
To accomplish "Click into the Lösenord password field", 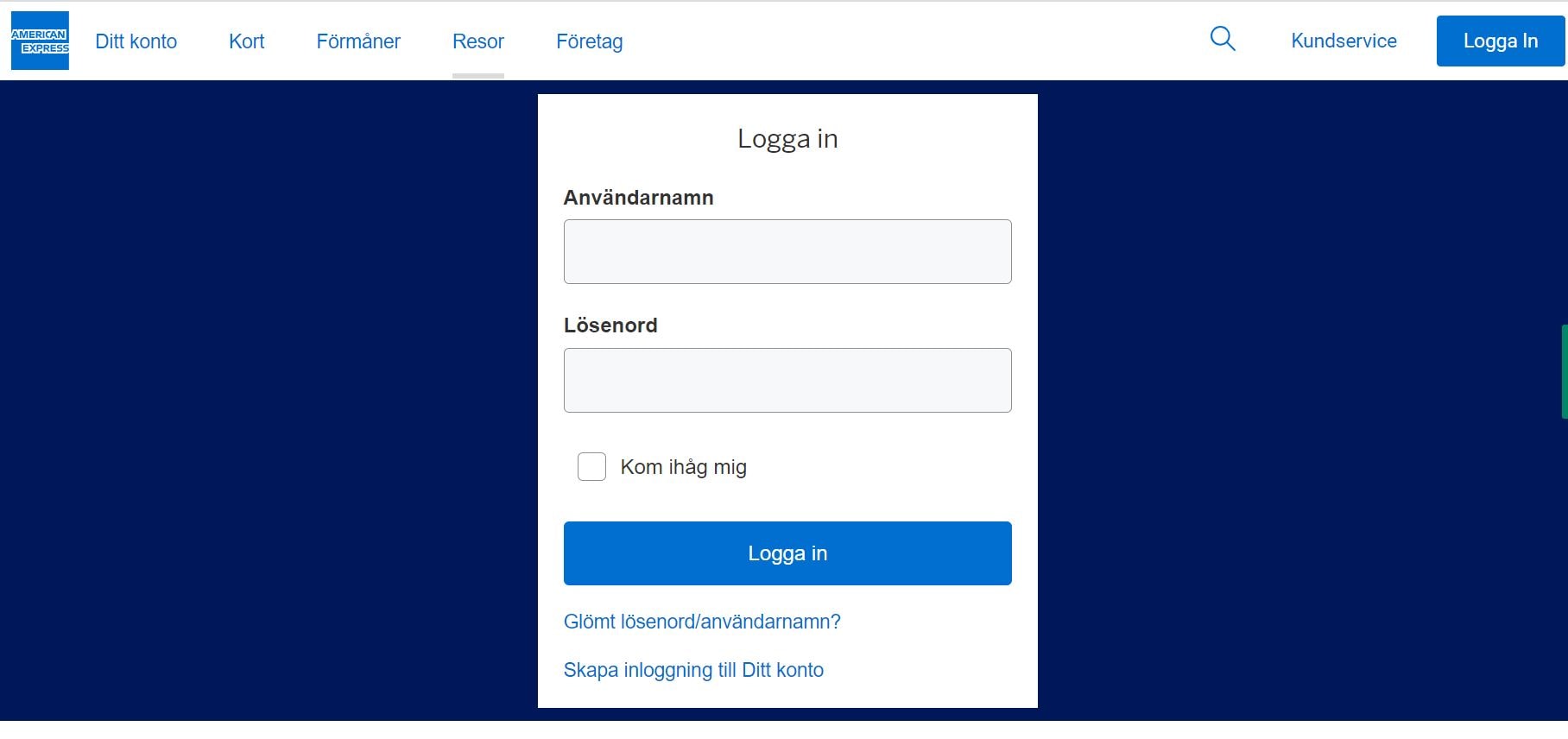I will 787,380.
